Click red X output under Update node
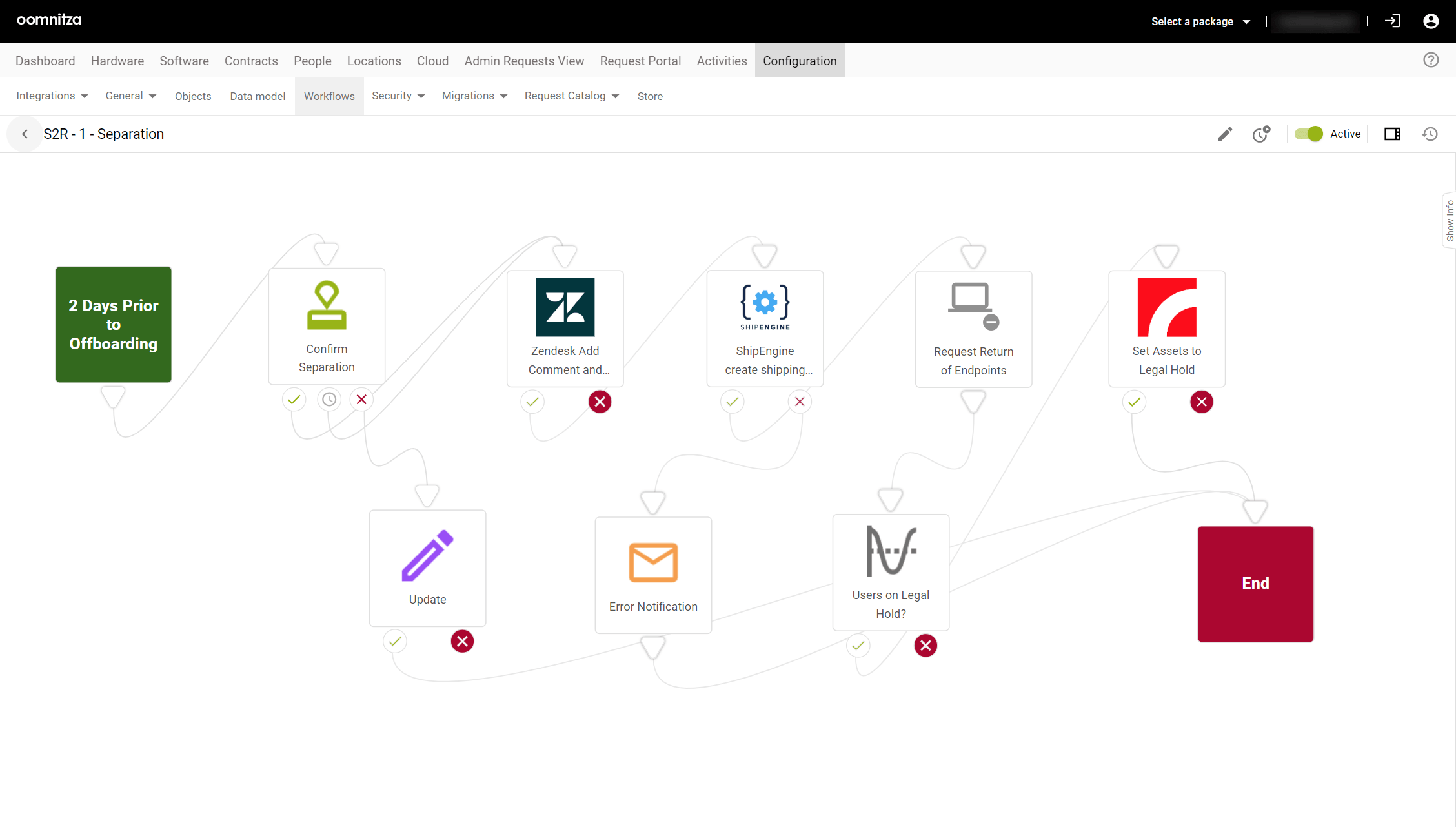The width and height of the screenshot is (1456, 827). tap(462, 641)
